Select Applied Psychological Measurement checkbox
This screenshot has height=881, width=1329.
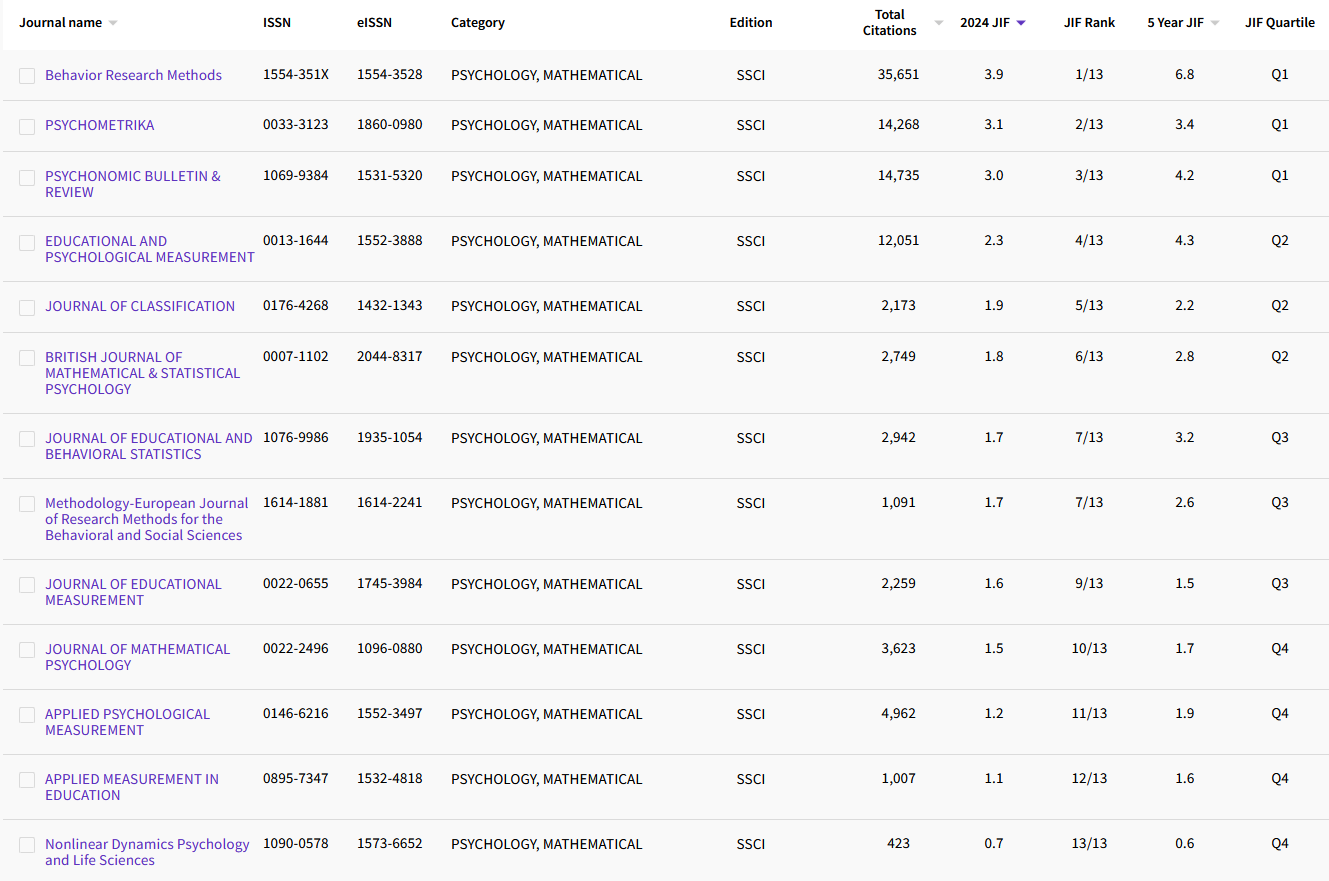[x=27, y=715]
